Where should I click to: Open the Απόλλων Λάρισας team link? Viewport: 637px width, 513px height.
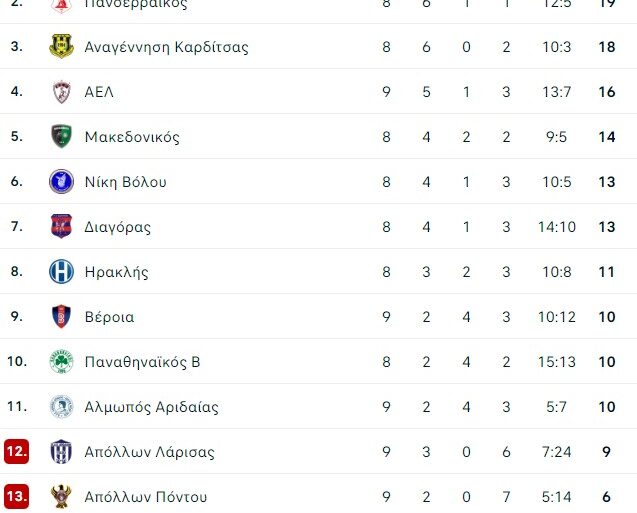tap(149, 452)
